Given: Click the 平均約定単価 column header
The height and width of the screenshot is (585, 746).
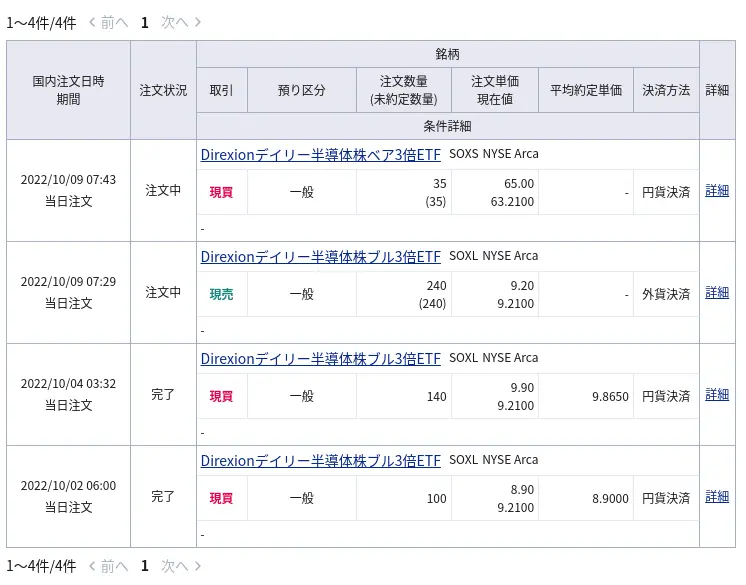Looking at the screenshot, I should click(586, 90).
